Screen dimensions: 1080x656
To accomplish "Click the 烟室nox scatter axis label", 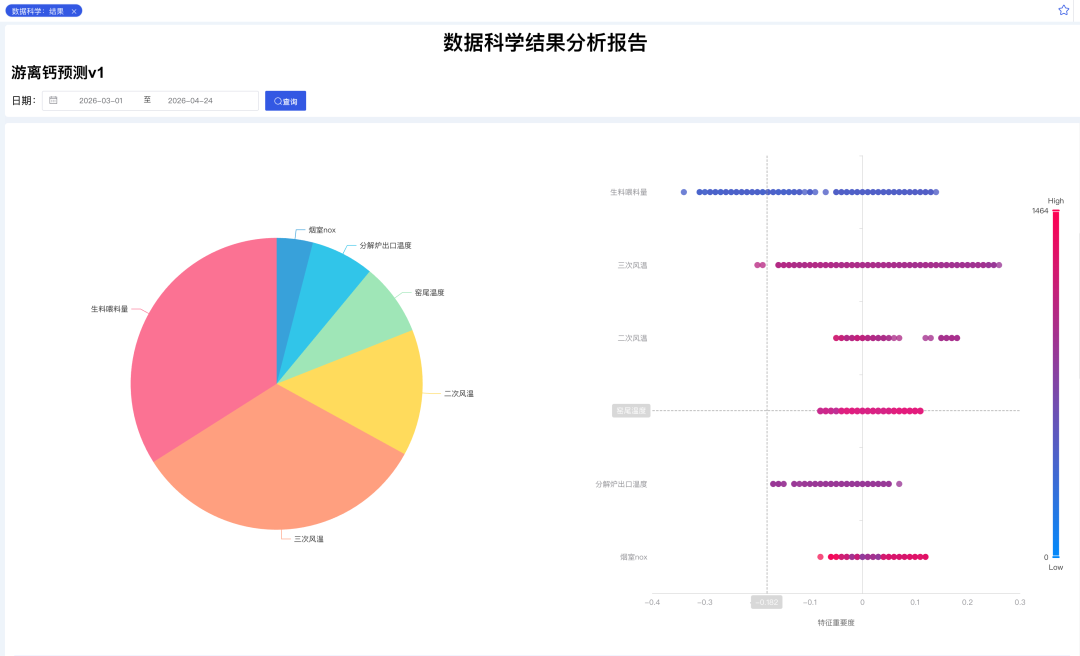I will (x=634, y=557).
